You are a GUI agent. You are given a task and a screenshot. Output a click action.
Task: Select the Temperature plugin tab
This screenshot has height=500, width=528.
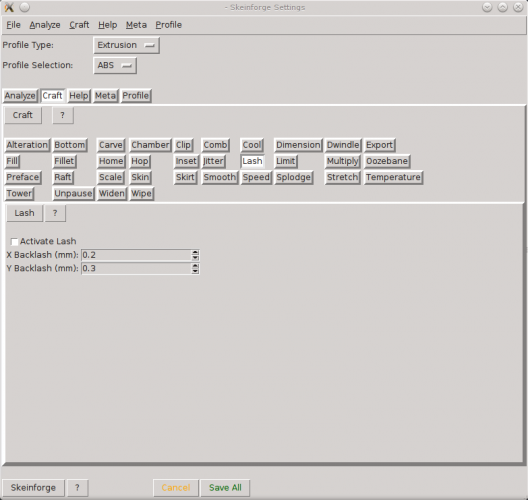click(x=393, y=177)
